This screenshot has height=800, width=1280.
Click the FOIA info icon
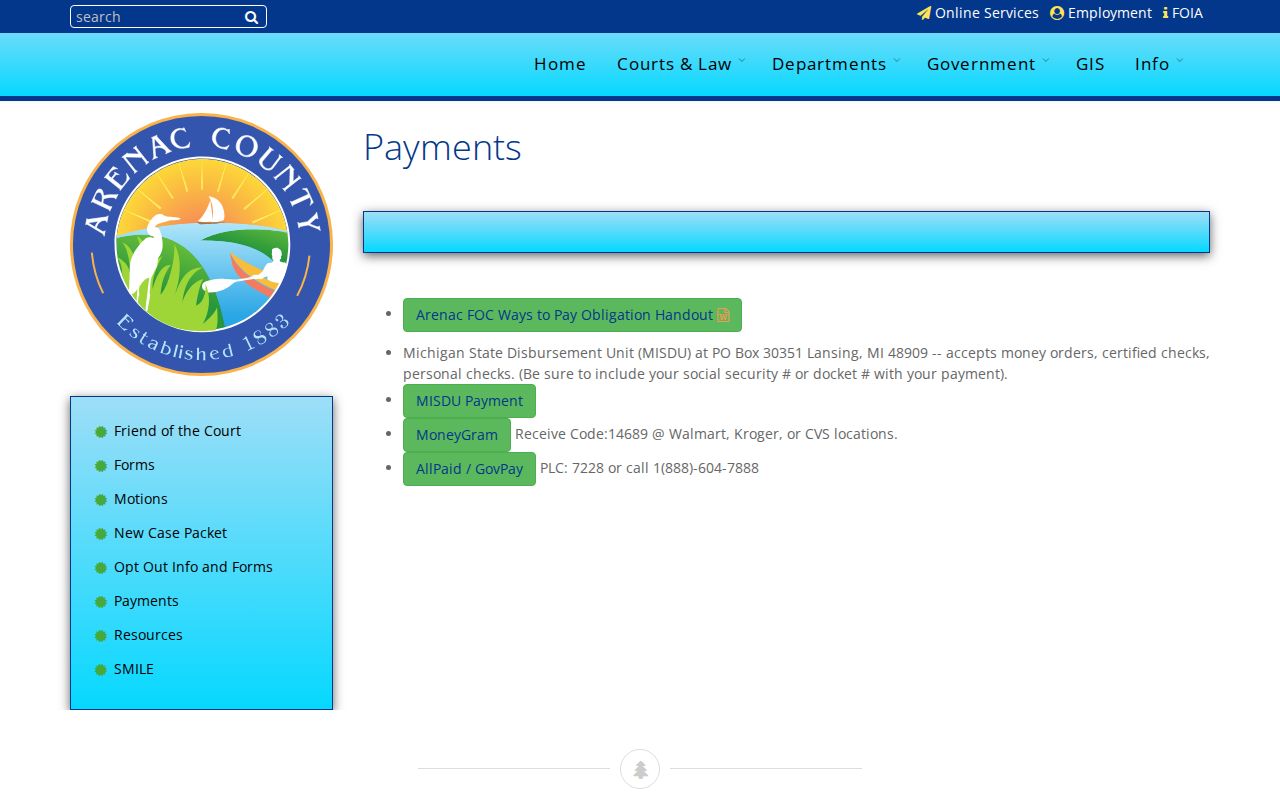click(x=1165, y=13)
